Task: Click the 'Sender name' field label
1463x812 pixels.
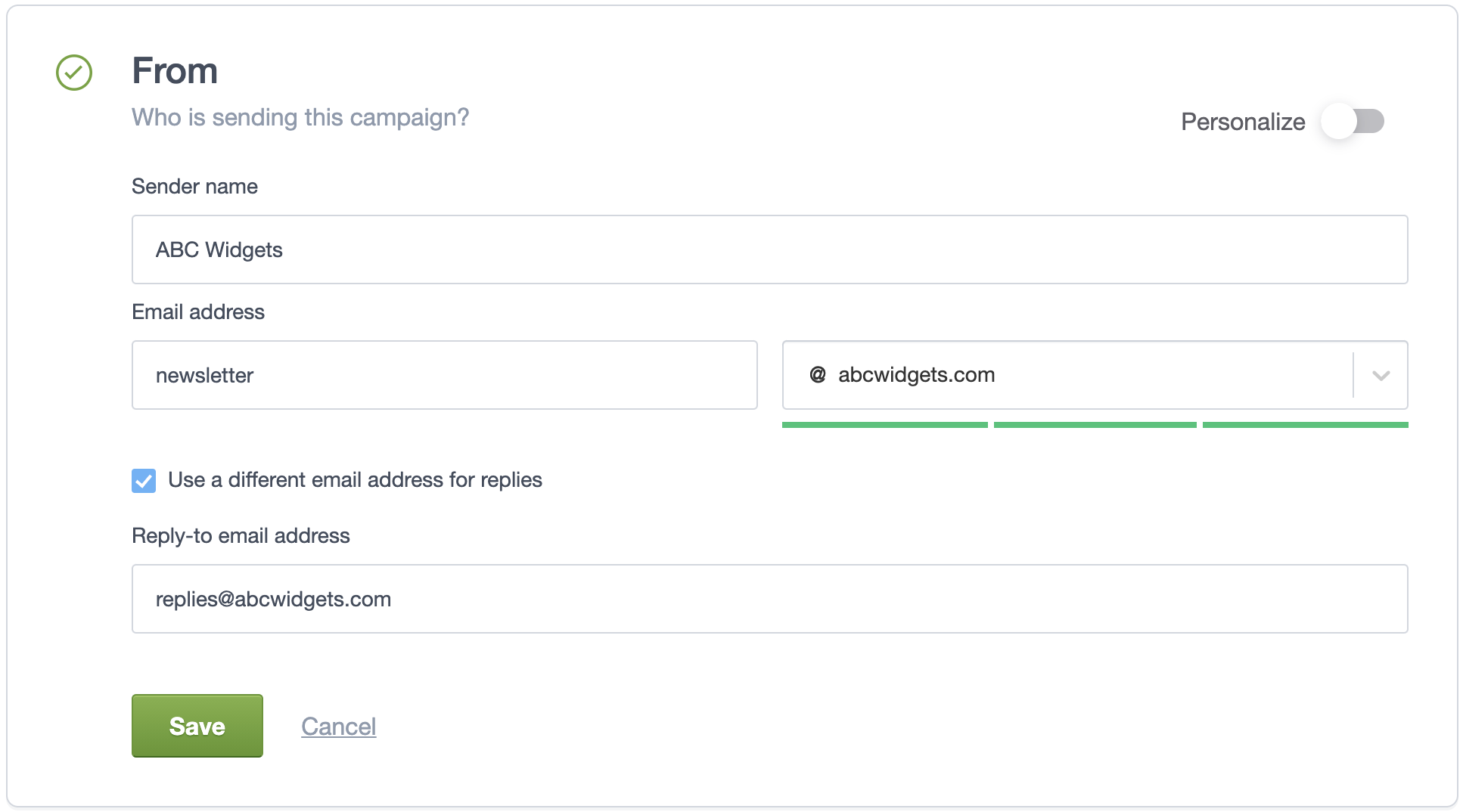Action: [x=194, y=187]
